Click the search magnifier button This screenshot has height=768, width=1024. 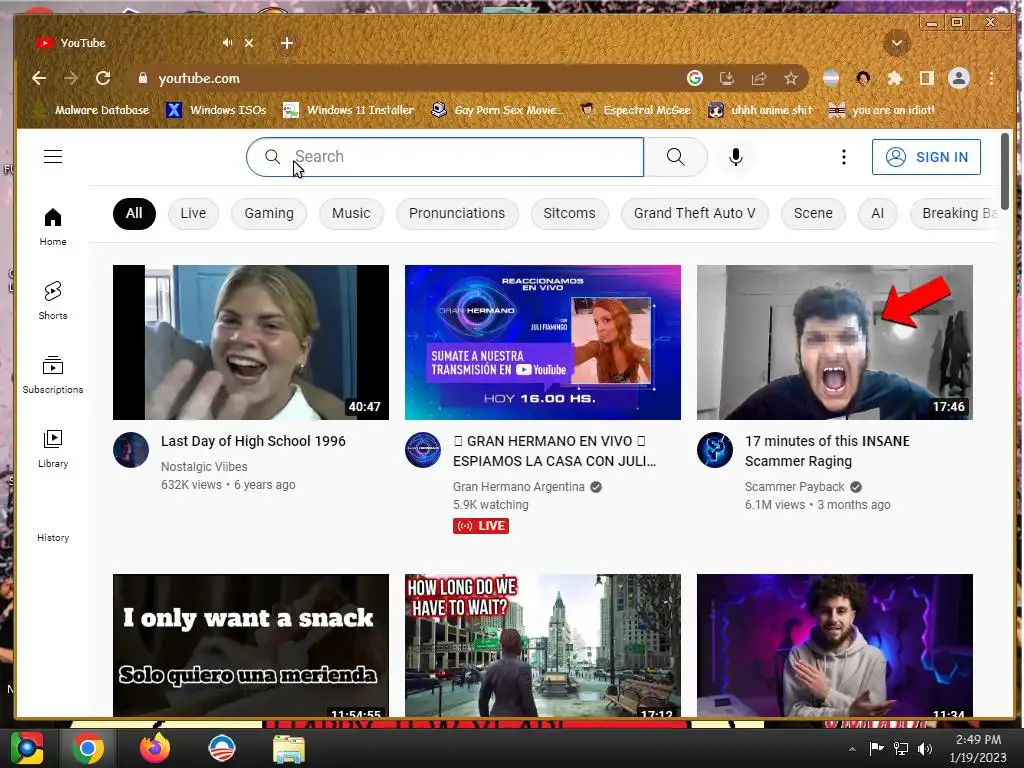coord(675,157)
